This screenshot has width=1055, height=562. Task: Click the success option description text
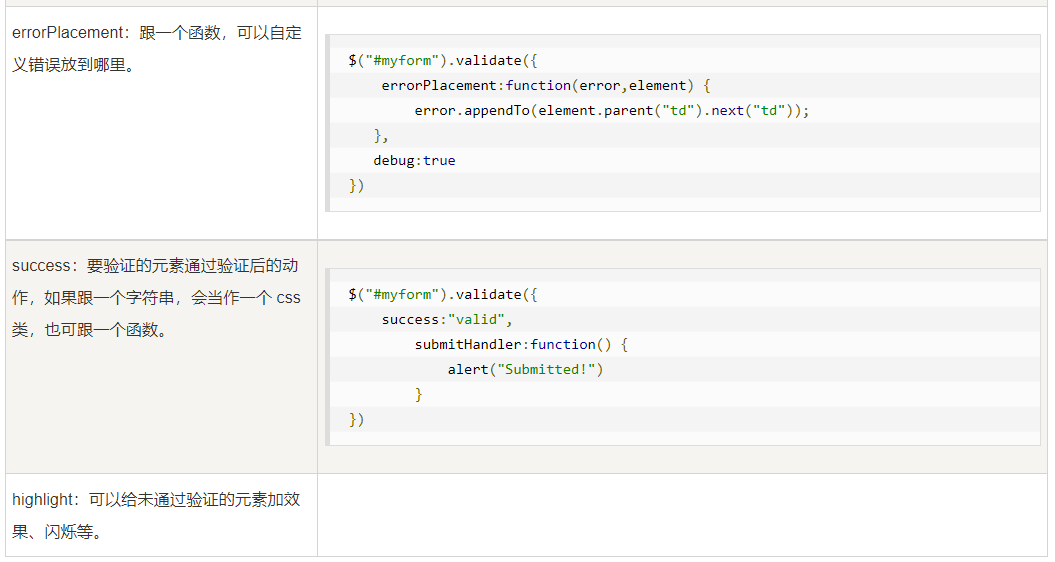pyautogui.click(x=156, y=297)
